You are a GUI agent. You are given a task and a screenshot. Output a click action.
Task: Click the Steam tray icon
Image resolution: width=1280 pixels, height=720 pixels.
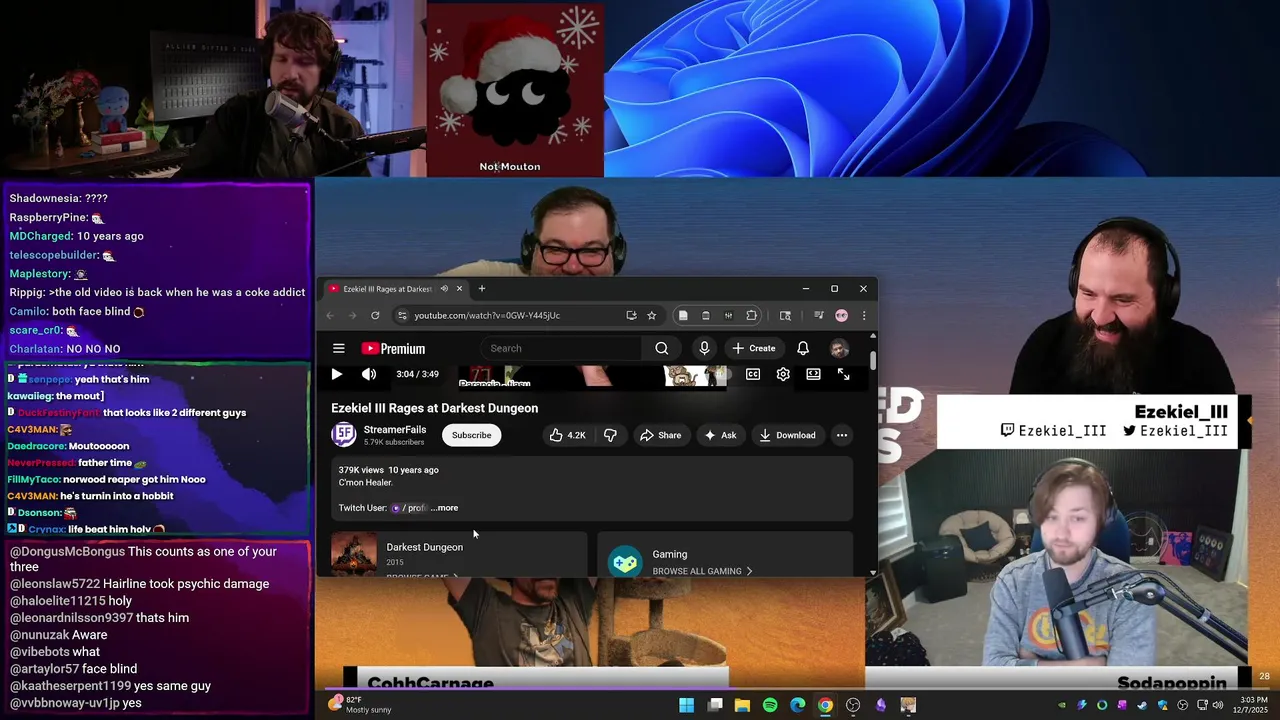coord(1142,705)
